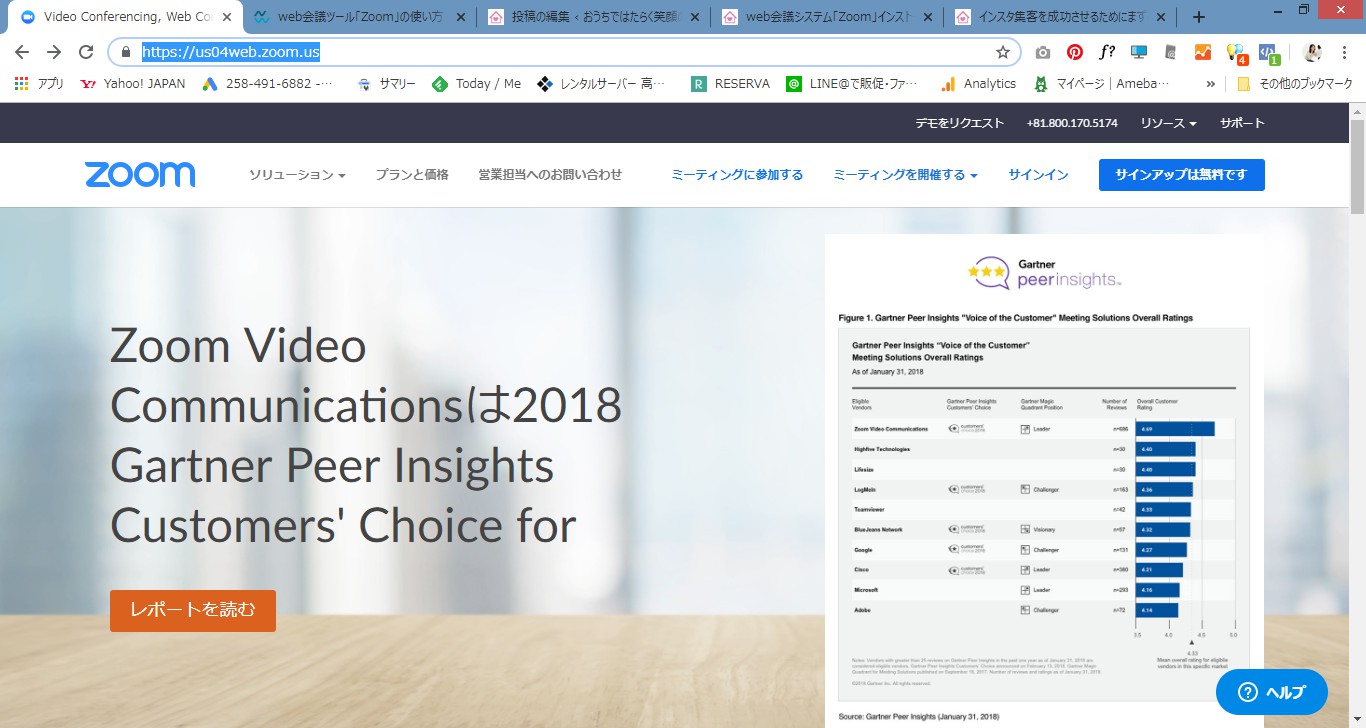The image size is (1366, 728).
Task: Open the Chrome profile avatar
Action: click(1313, 53)
